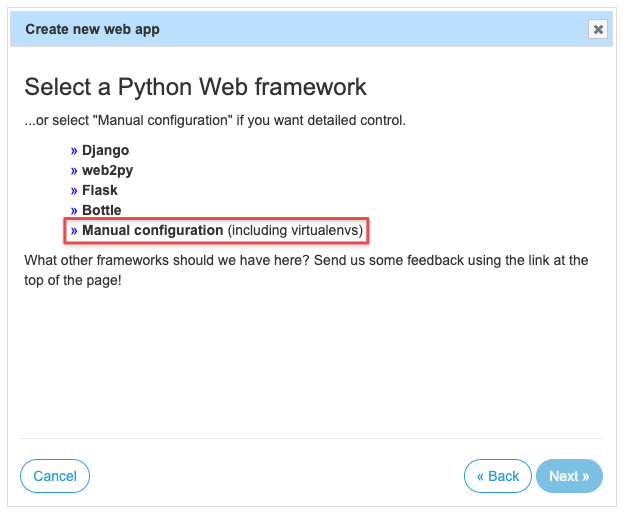Select Bottle from the framework list
626x517 pixels.
point(102,210)
